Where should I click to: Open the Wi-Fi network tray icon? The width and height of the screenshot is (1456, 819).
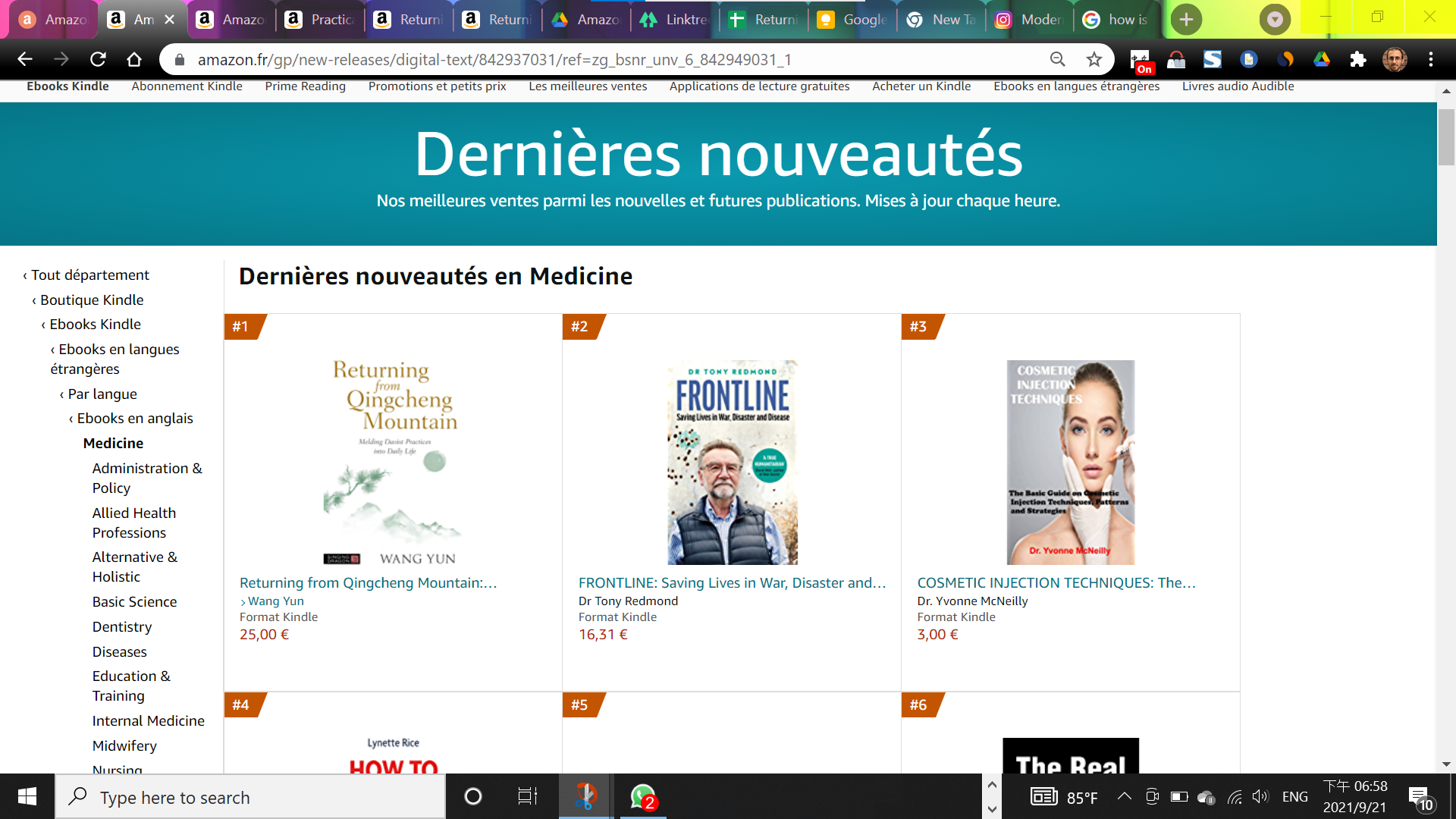tap(1234, 797)
